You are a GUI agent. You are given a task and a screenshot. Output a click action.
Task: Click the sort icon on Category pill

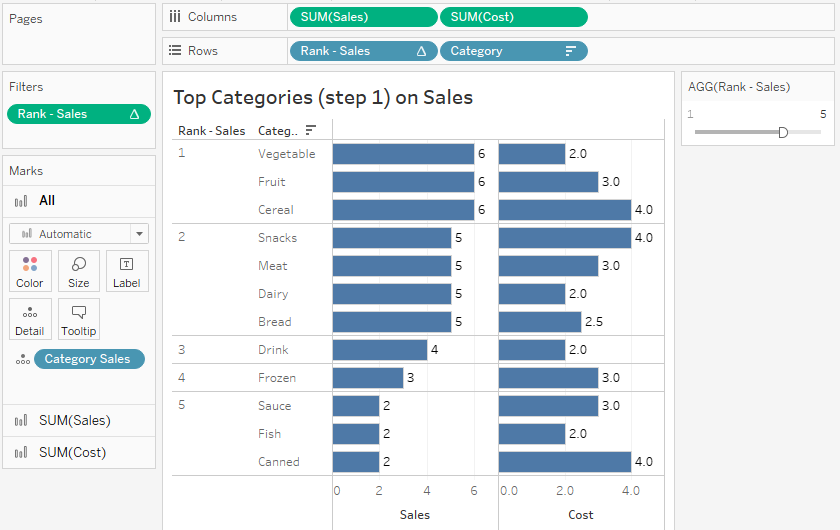[571, 51]
